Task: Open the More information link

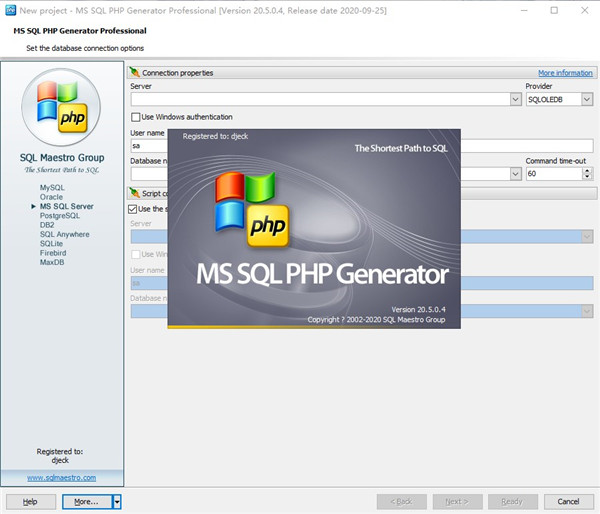Action: pos(565,73)
